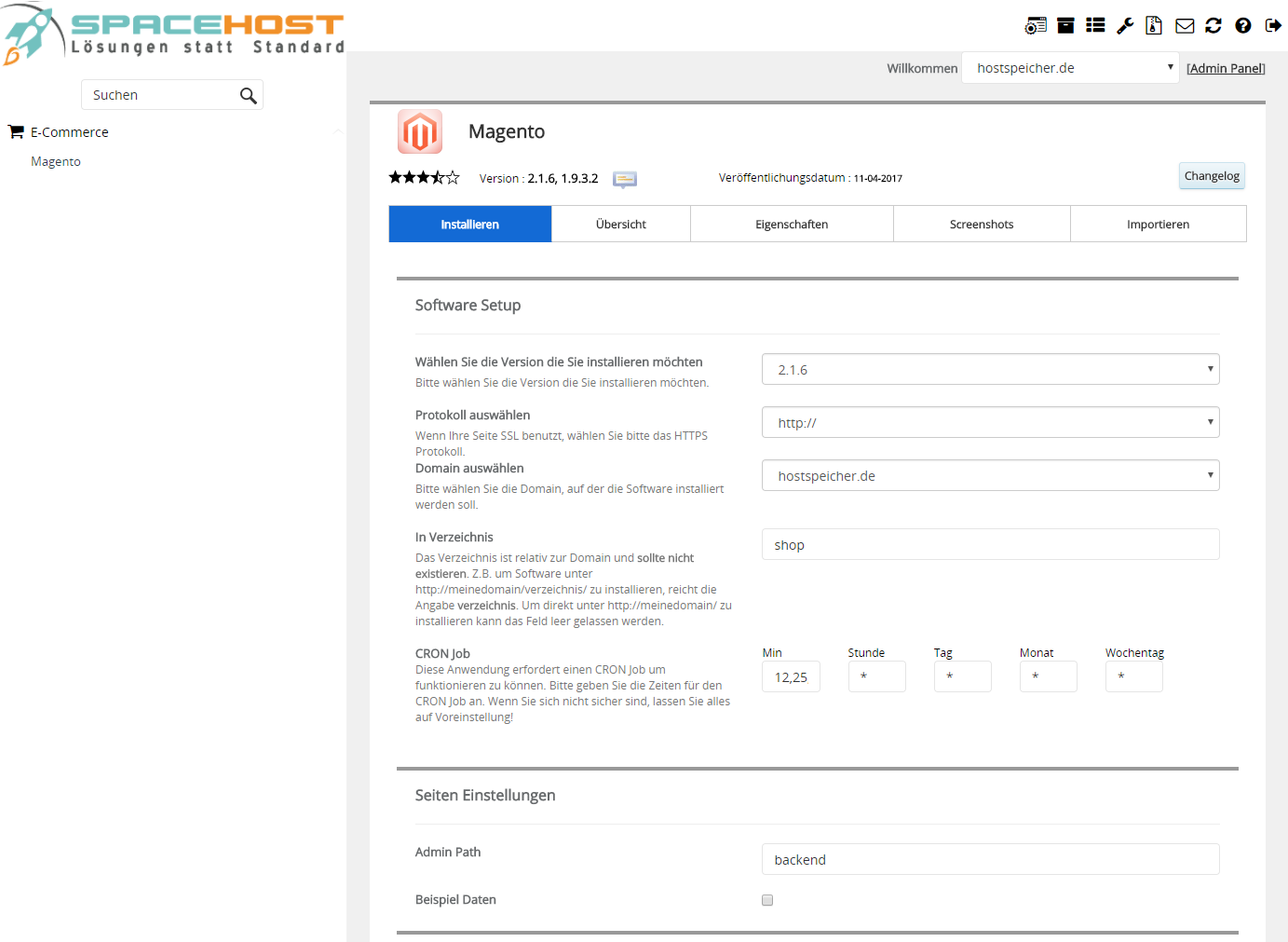Switch to the Übersicht tab
This screenshot has height=942, width=1288.
click(621, 225)
